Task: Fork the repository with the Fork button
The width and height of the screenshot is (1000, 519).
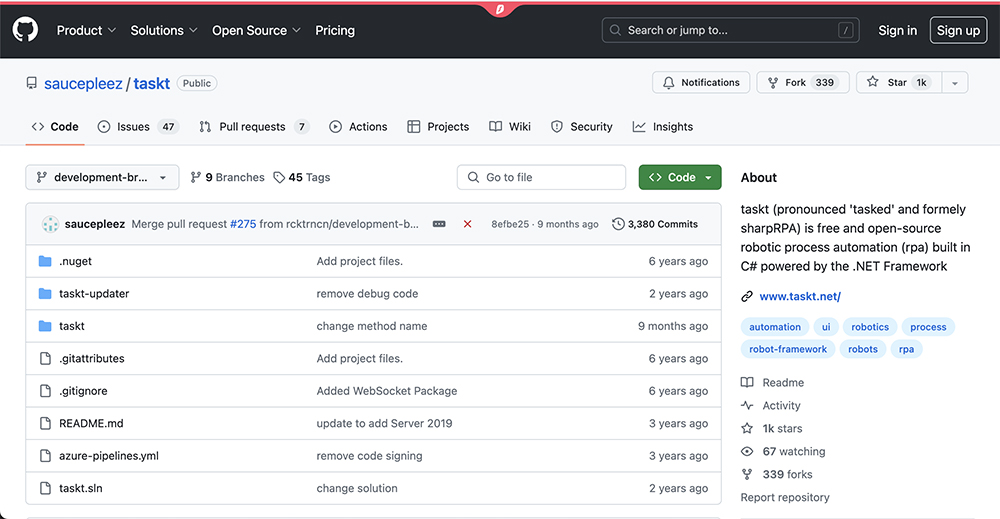Action: tap(802, 82)
